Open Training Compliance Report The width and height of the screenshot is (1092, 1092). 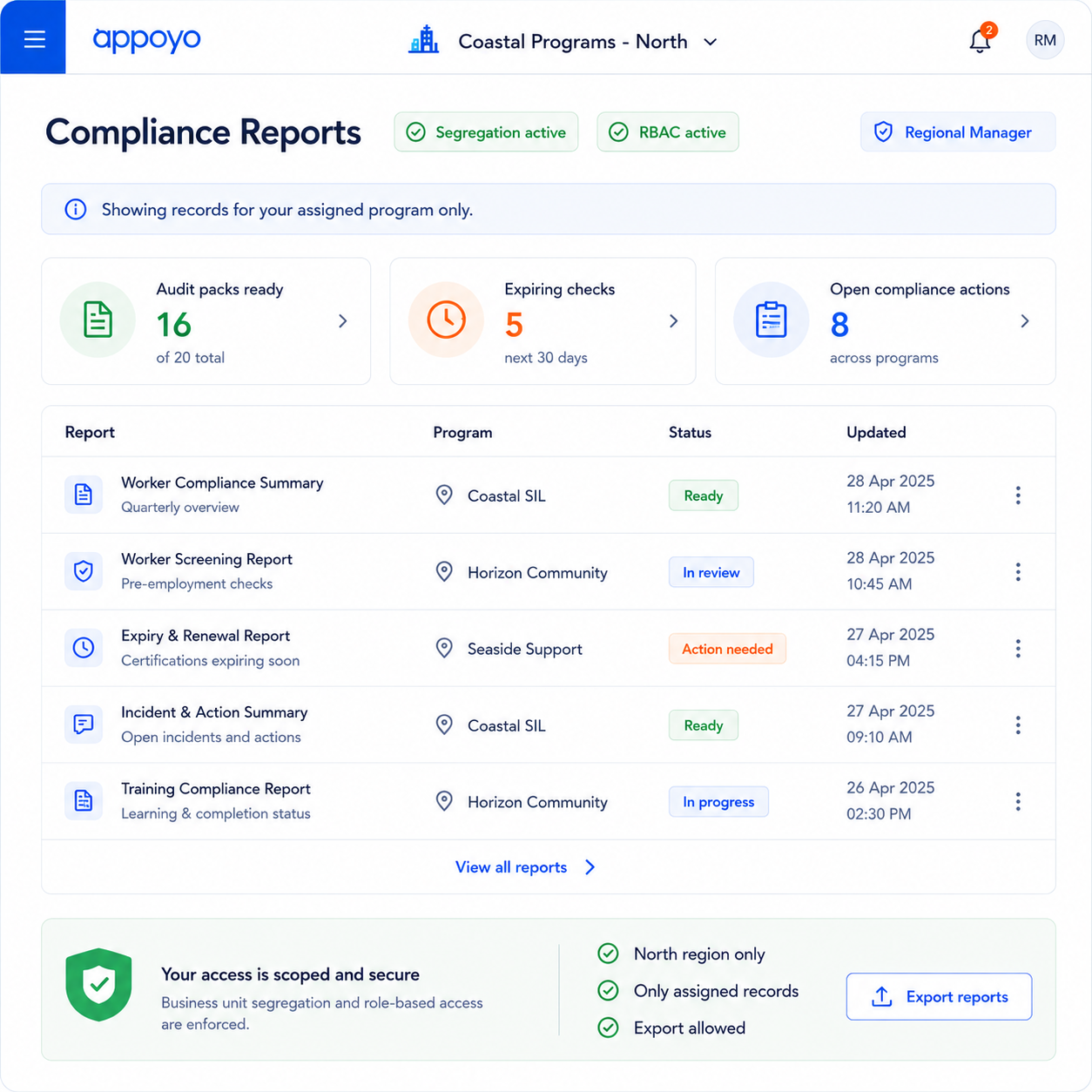pos(216,789)
